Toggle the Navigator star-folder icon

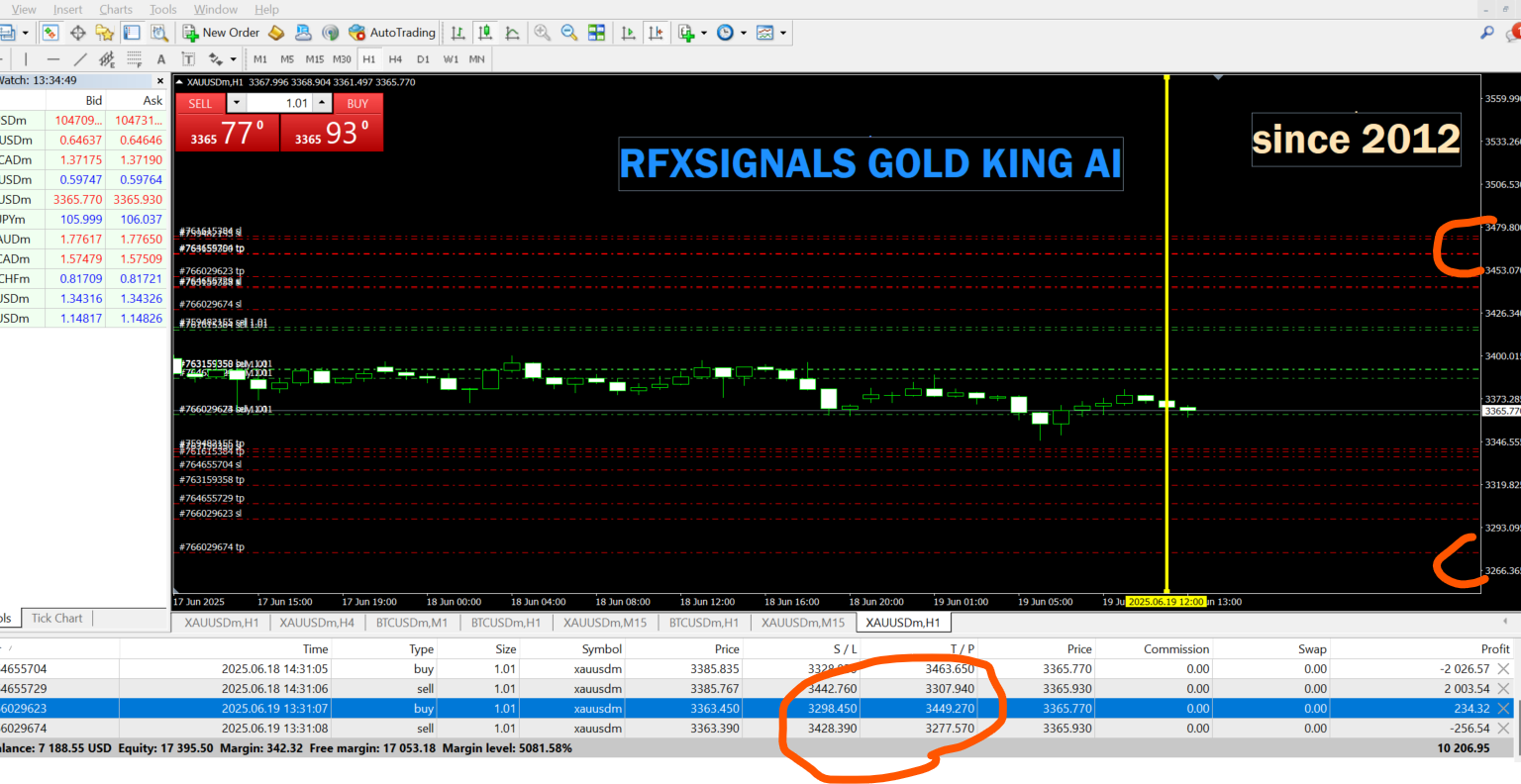pos(104,33)
